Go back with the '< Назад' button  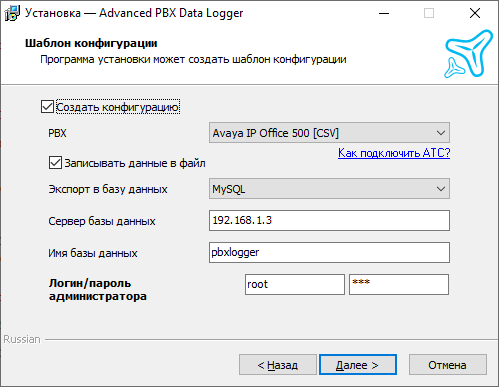pos(278,365)
